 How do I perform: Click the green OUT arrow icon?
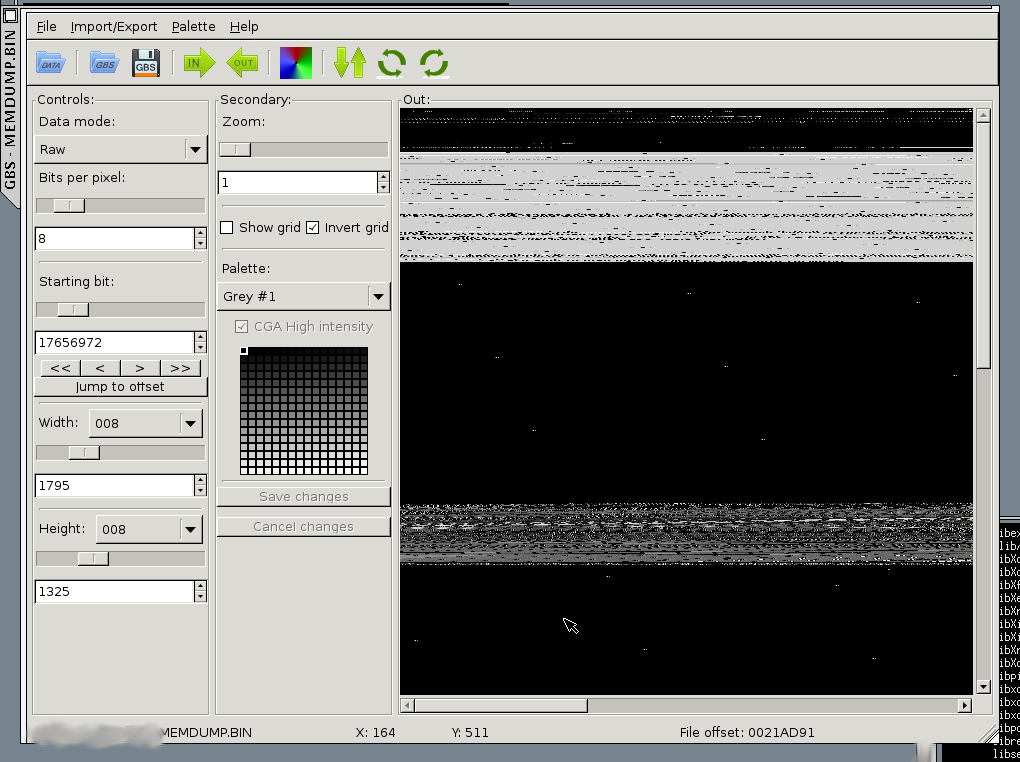tap(242, 63)
